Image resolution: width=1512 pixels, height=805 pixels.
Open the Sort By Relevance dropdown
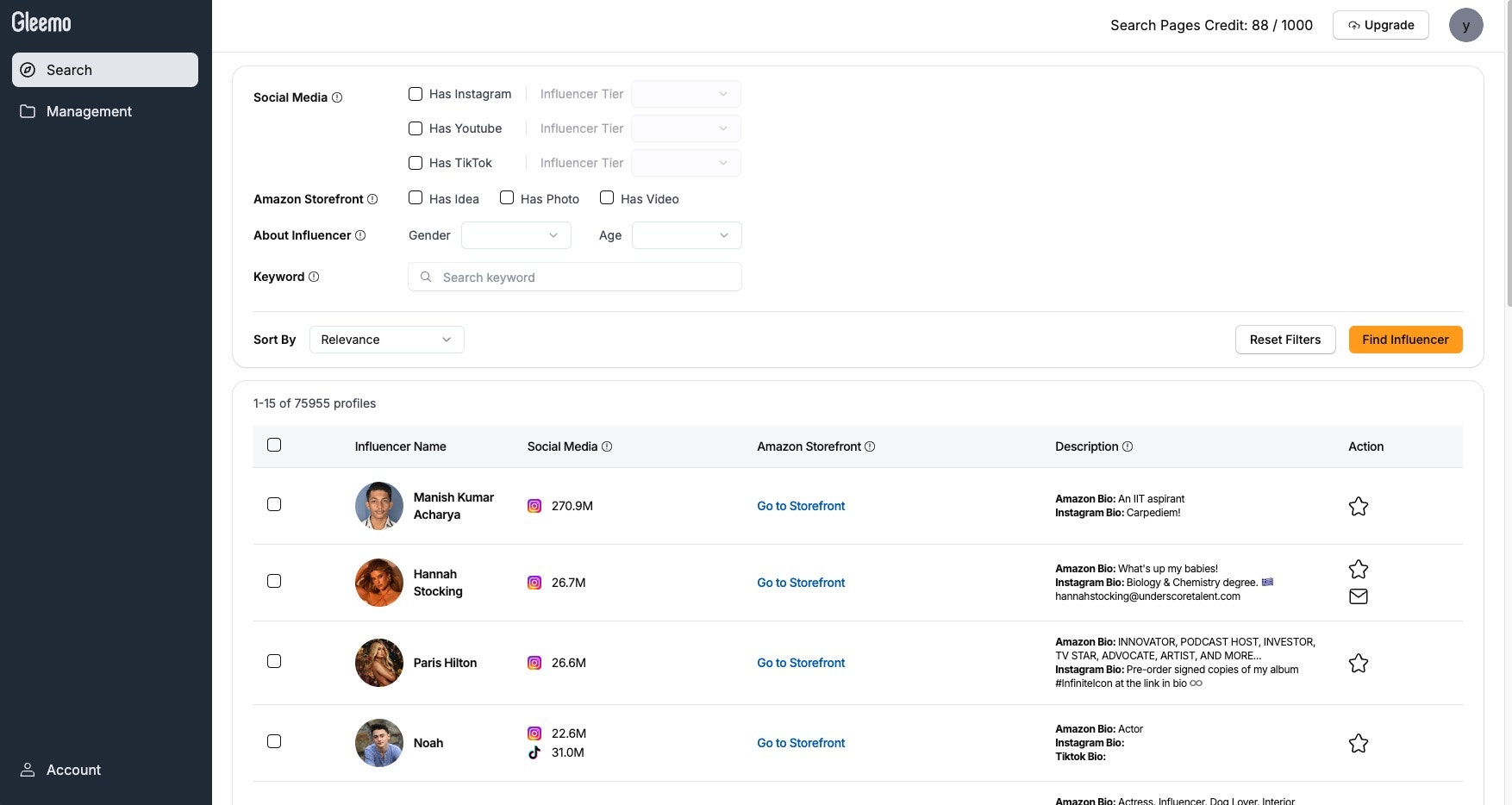pyautogui.click(x=387, y=340)
